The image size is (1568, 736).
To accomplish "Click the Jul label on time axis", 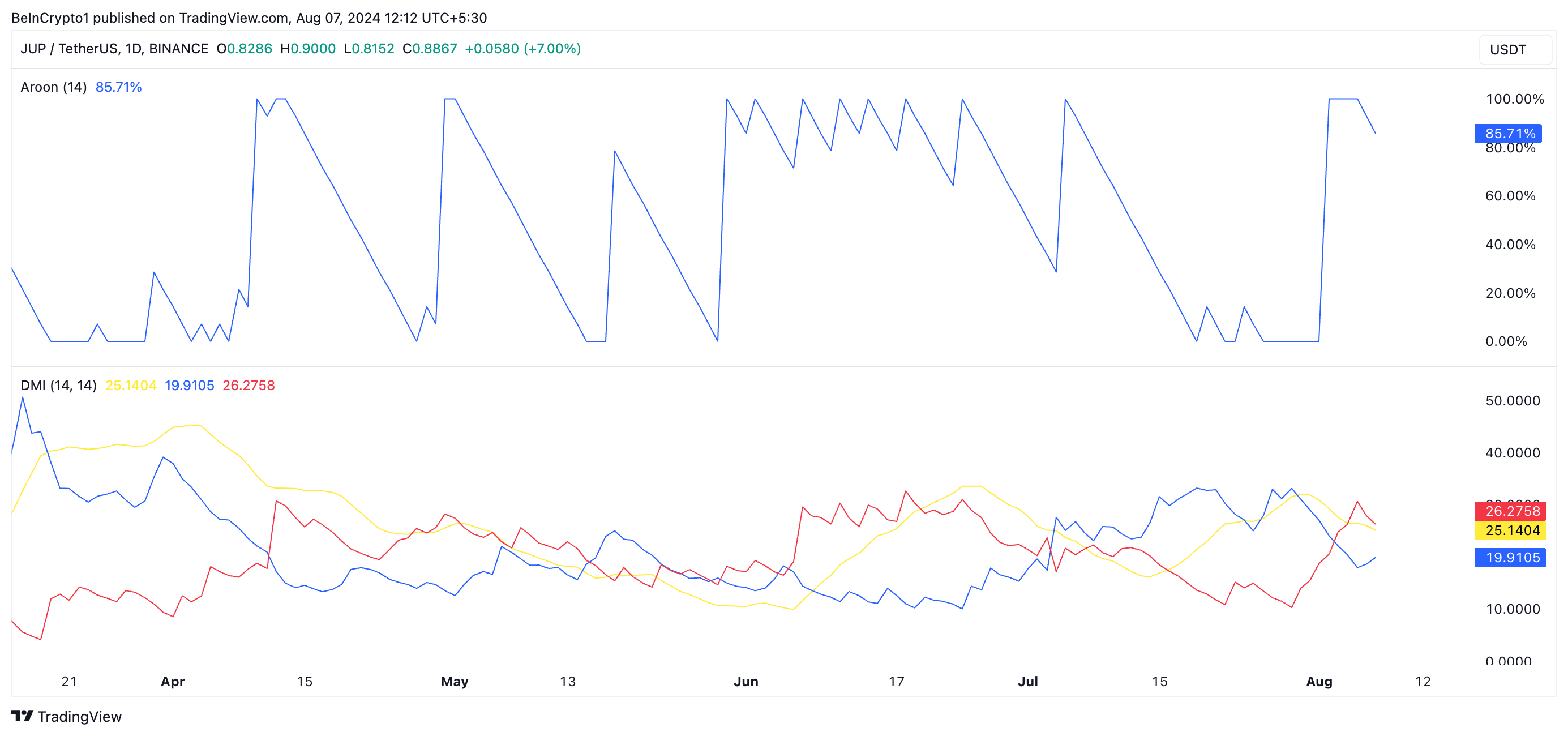I will coord(1027,681).
